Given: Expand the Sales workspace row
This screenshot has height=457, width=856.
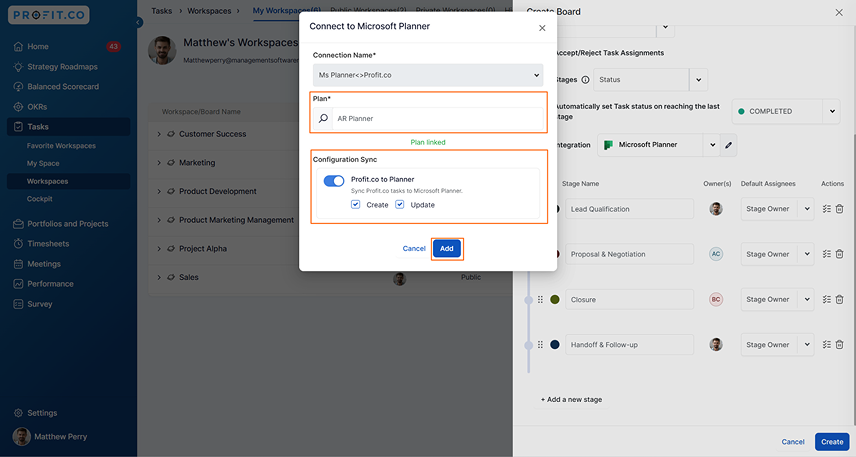Looking at the screenshot, I should (x=159, y=277).
